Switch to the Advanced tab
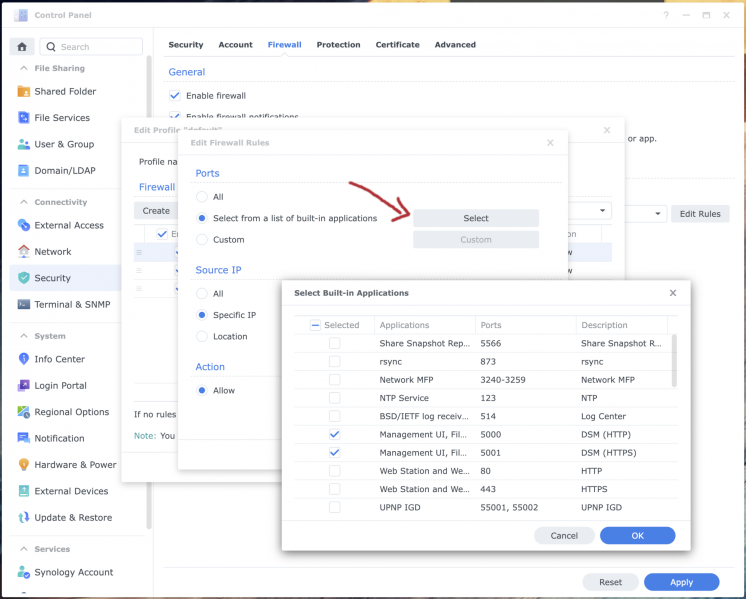The image size is (746, 599). pos(455,45)
